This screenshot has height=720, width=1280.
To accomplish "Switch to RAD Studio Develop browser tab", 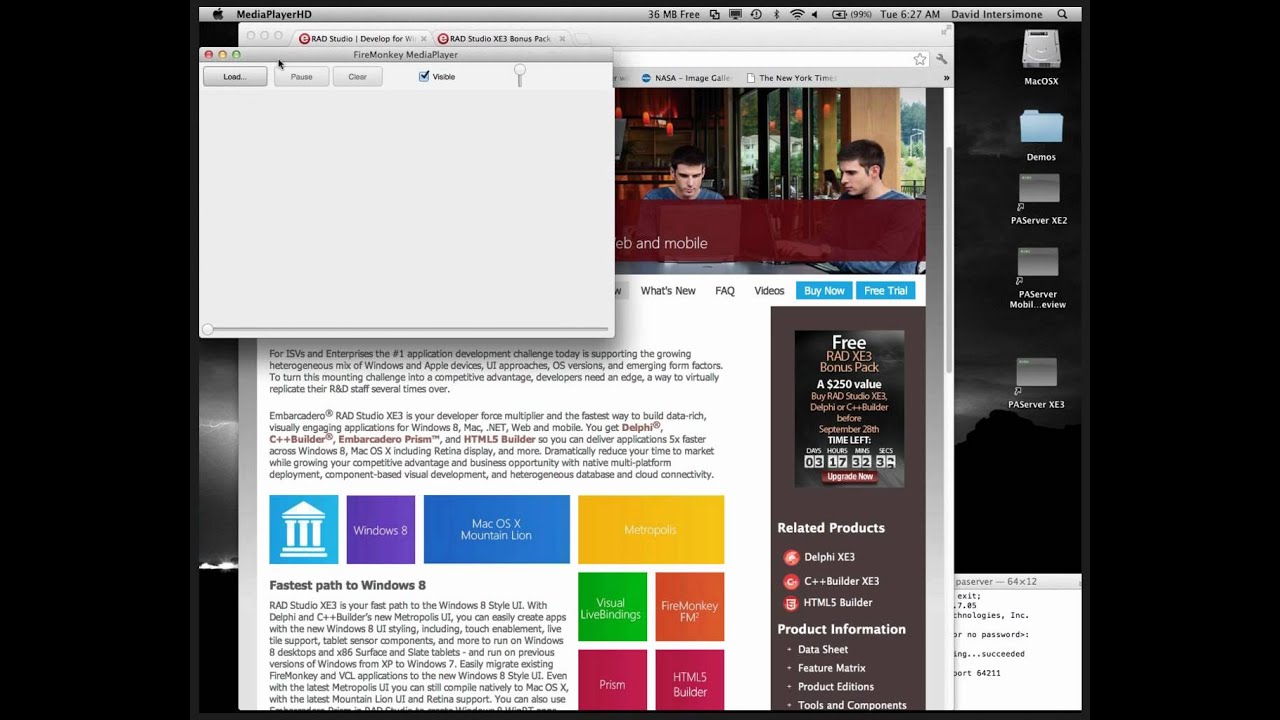I will point(363,38).
